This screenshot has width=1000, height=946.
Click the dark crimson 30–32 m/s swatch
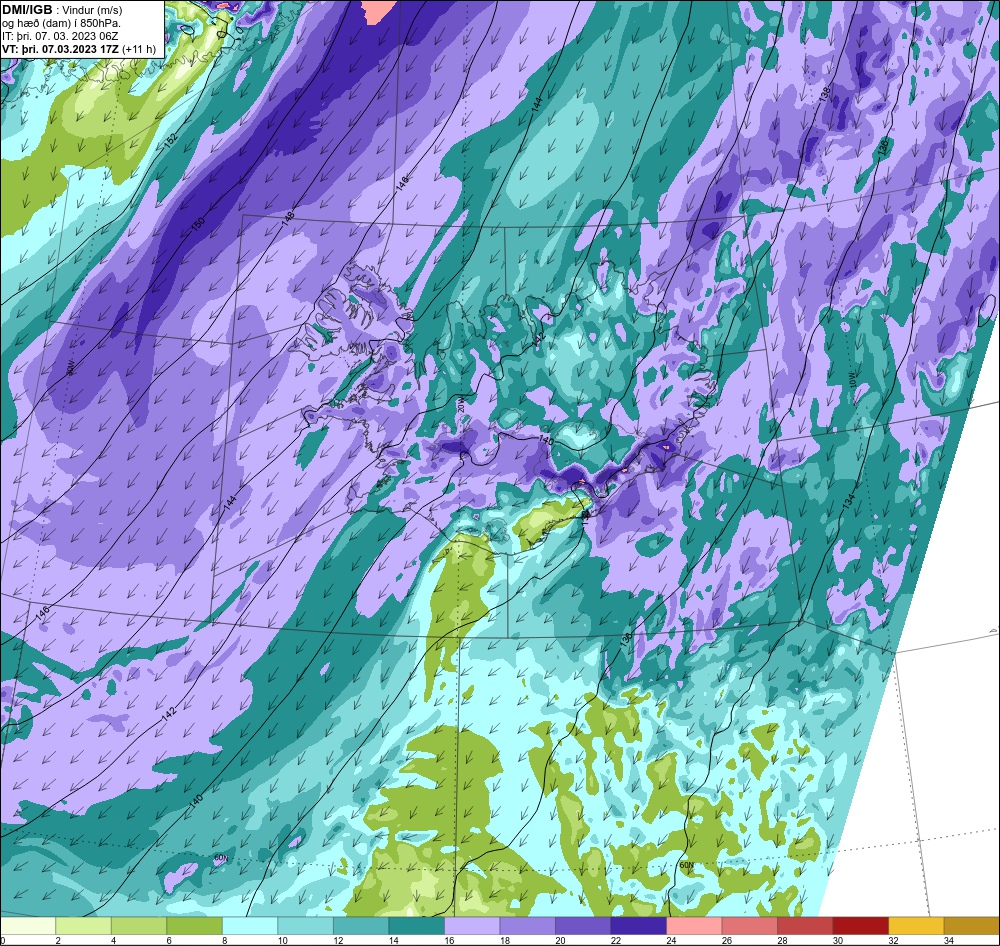click(x=860, y=926)
